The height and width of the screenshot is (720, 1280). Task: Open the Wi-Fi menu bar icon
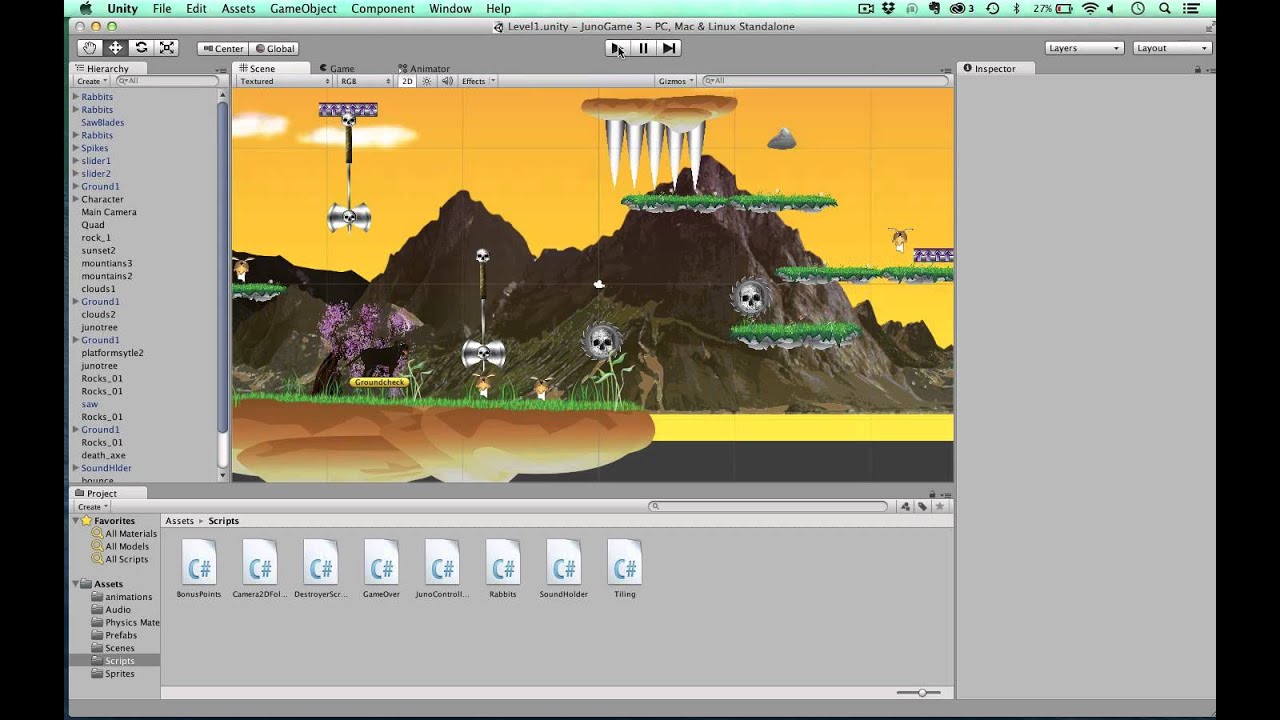[x=1090, y=8]
